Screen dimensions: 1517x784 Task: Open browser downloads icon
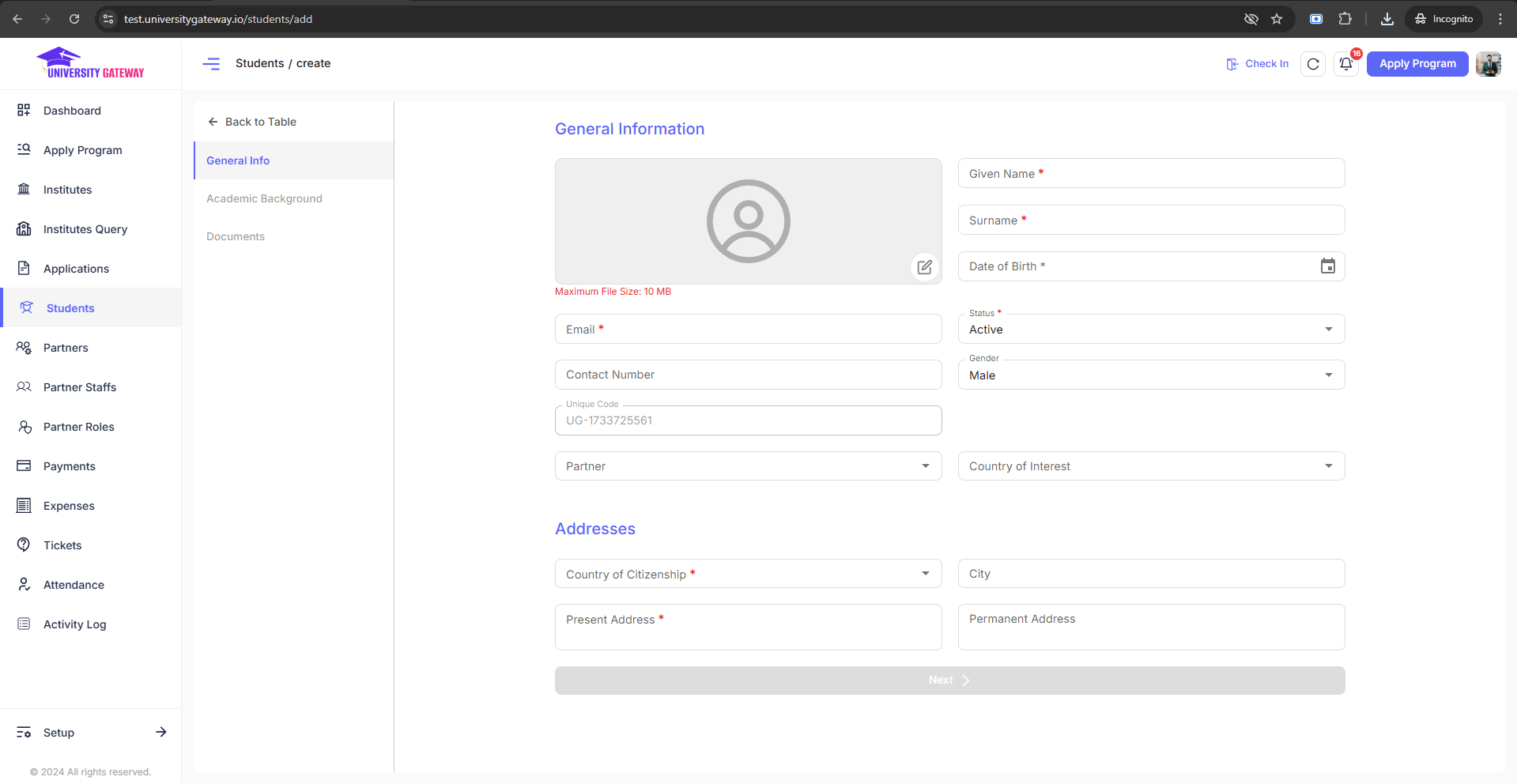[1387, 19]
